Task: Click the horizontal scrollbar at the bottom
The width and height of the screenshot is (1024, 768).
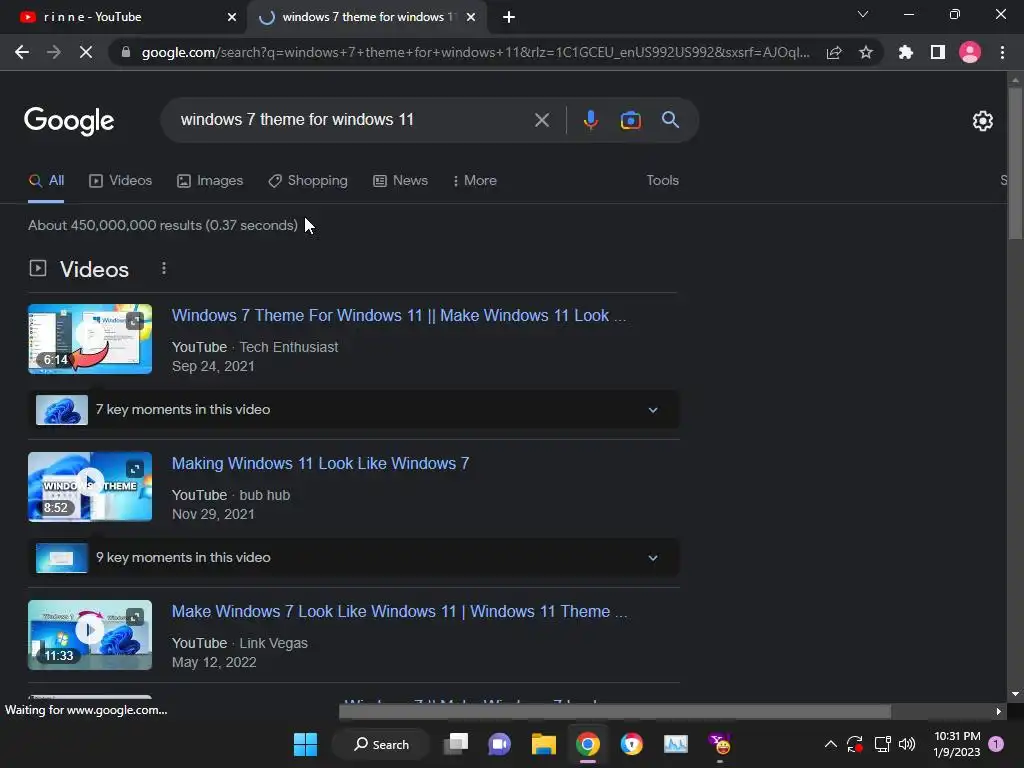Action: click(615, 711)
